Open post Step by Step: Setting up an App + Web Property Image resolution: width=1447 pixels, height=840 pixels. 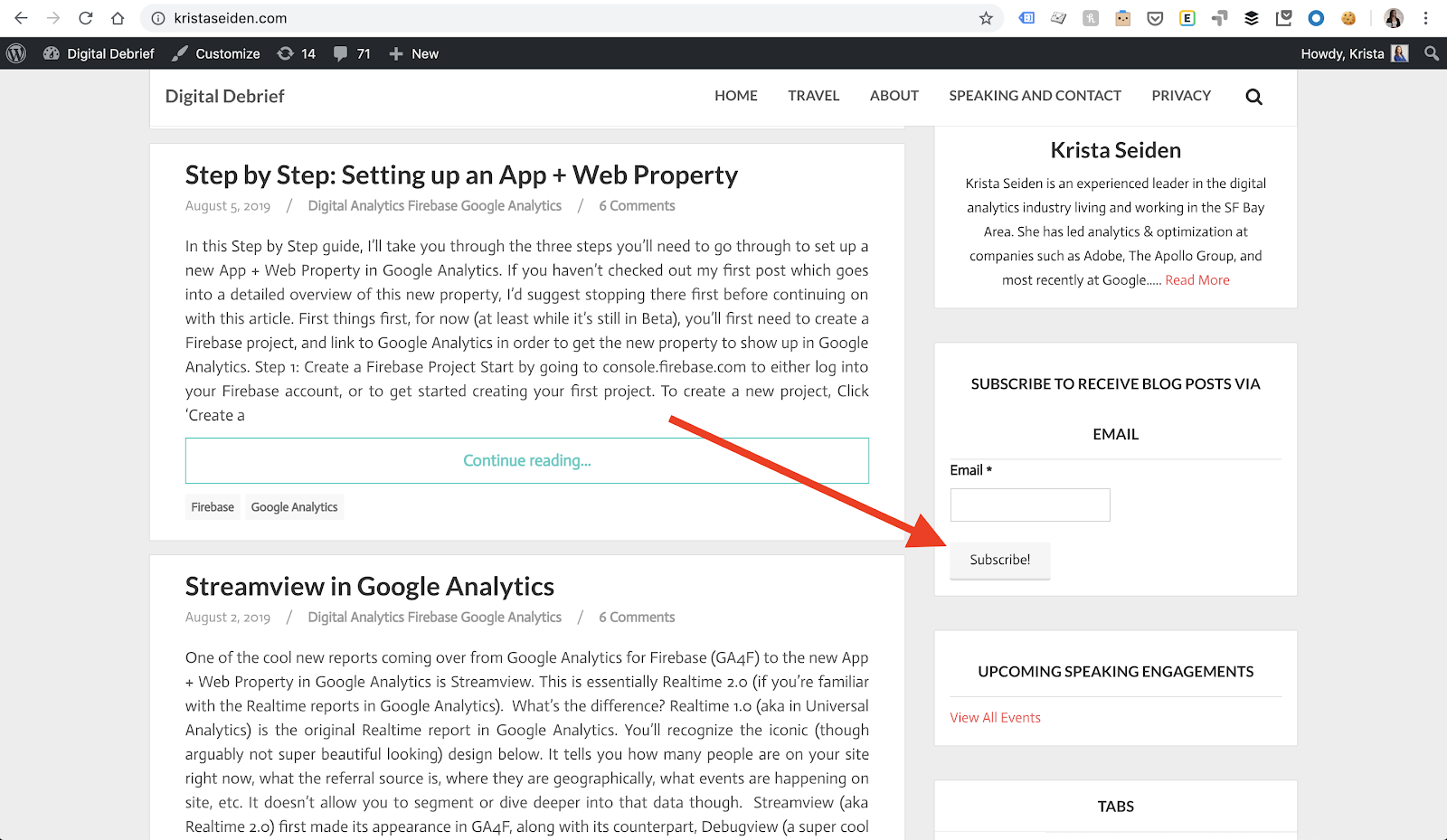click(461, 175)
